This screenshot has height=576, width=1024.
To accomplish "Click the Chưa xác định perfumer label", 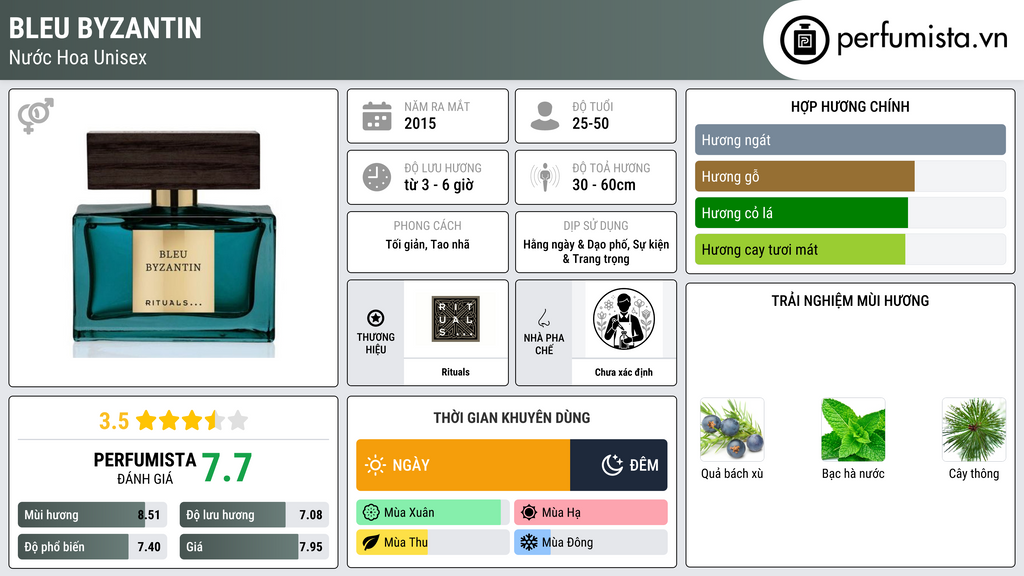I will click(624, 372).
